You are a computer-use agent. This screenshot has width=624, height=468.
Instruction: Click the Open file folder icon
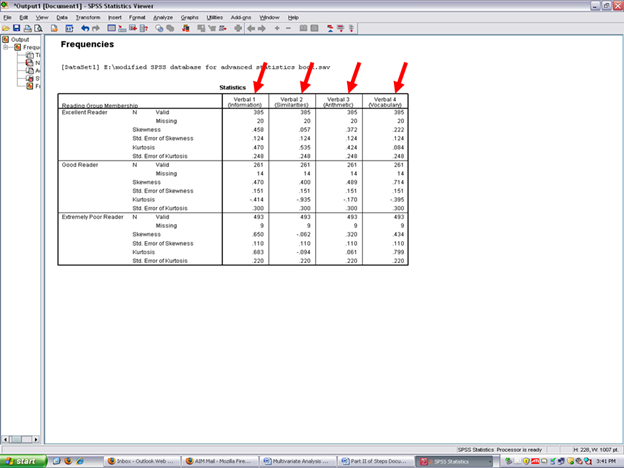6,28
